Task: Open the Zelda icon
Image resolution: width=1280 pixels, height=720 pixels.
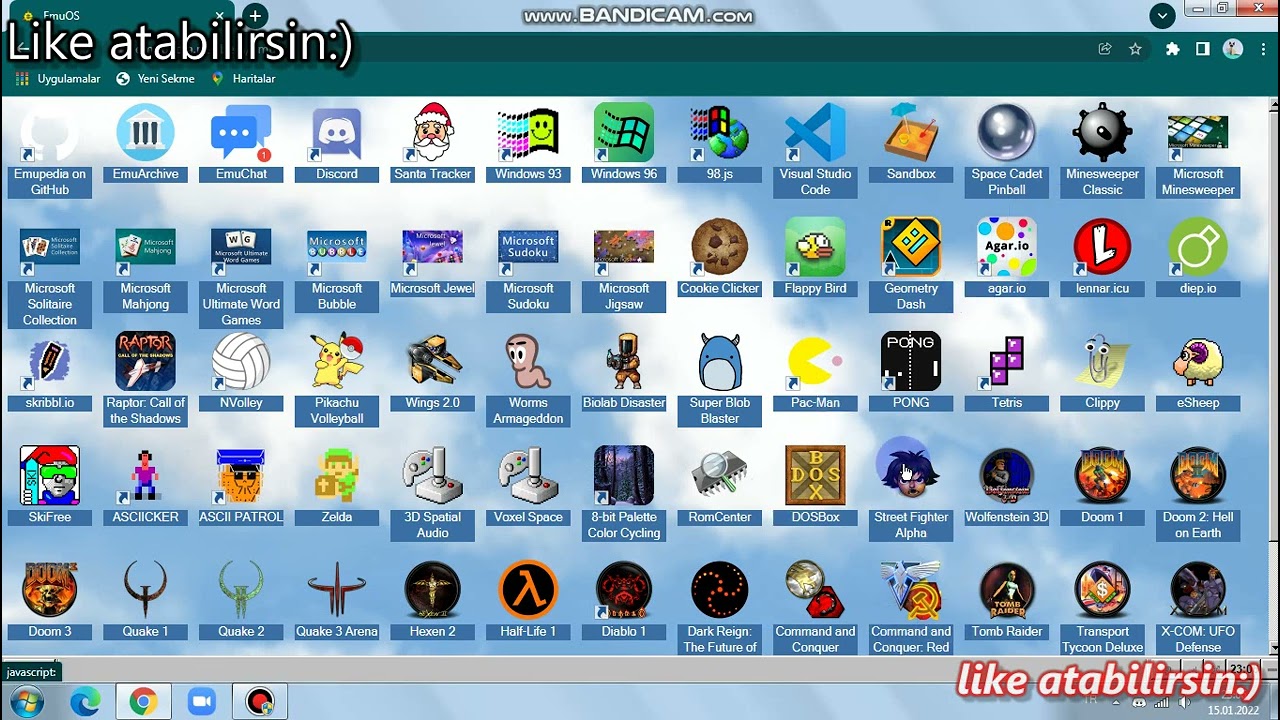Action: 337,476
